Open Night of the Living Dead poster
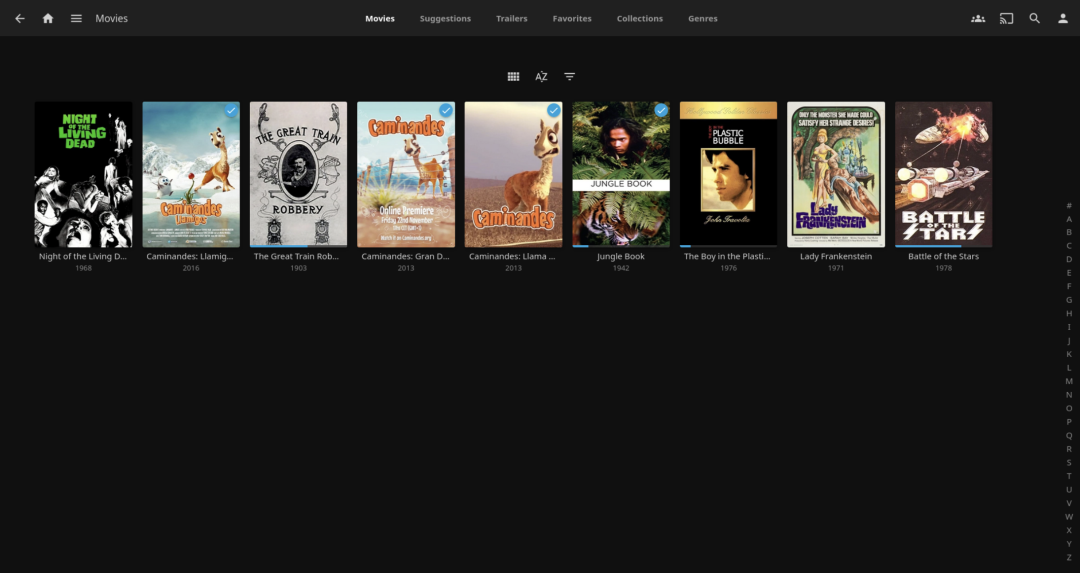Viewport: 1080px width, 573px height. [83, 174]
